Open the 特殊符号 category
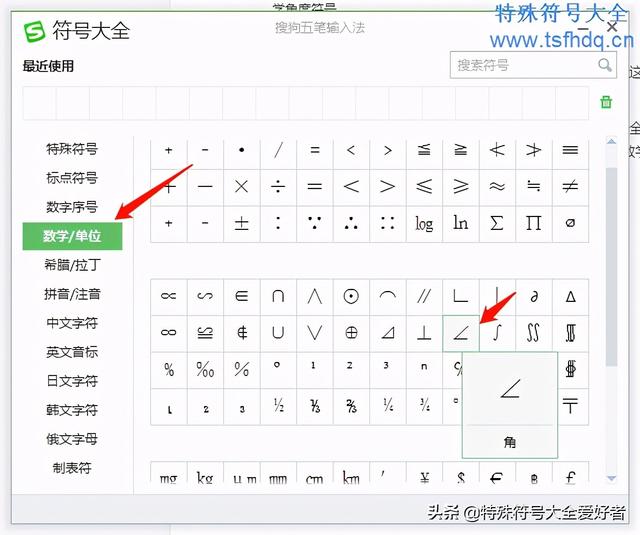This screenshot has width=640, height=535. [72, 149]
